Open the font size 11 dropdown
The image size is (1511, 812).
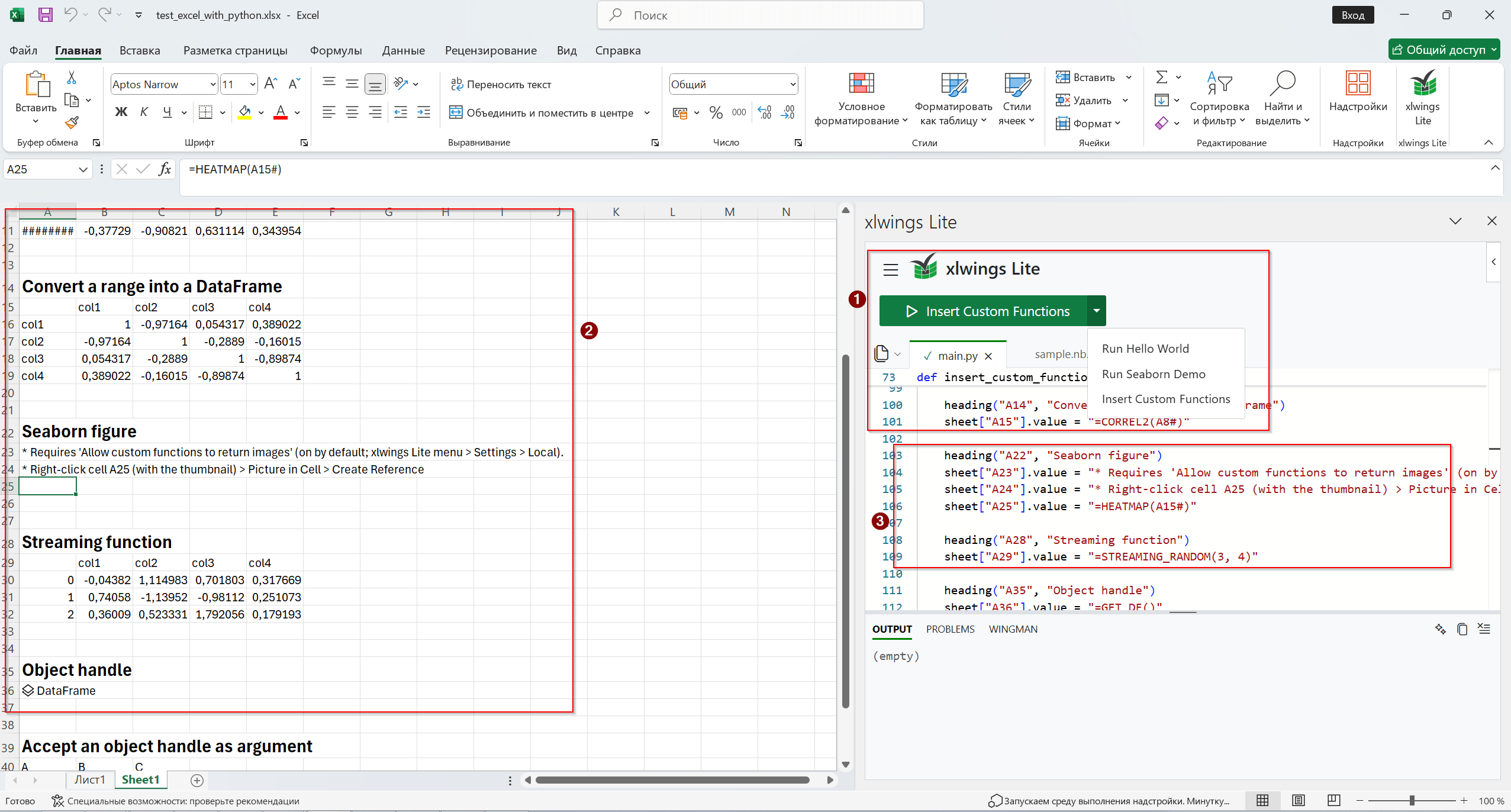coord(253,84)
